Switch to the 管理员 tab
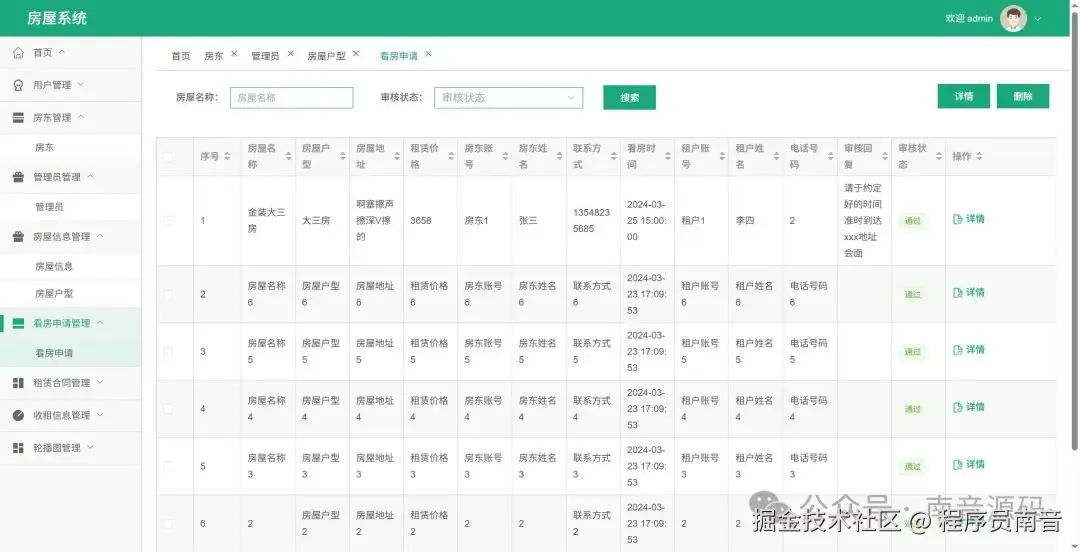Screen dimensions: 1080x552 pyautogui.click(x=265, y=57)
